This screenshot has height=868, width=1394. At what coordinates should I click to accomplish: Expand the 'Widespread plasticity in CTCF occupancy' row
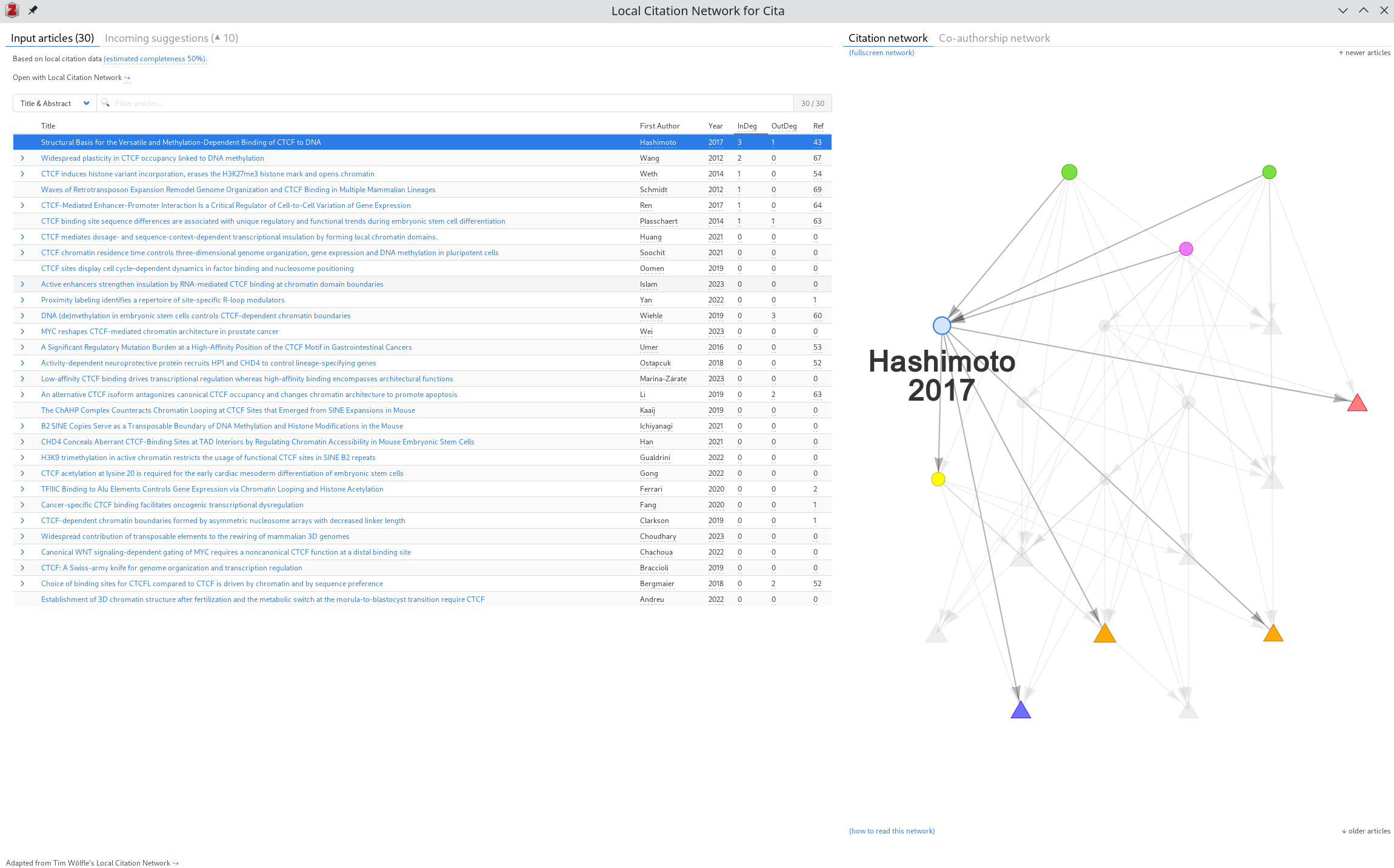pos(23,158)
